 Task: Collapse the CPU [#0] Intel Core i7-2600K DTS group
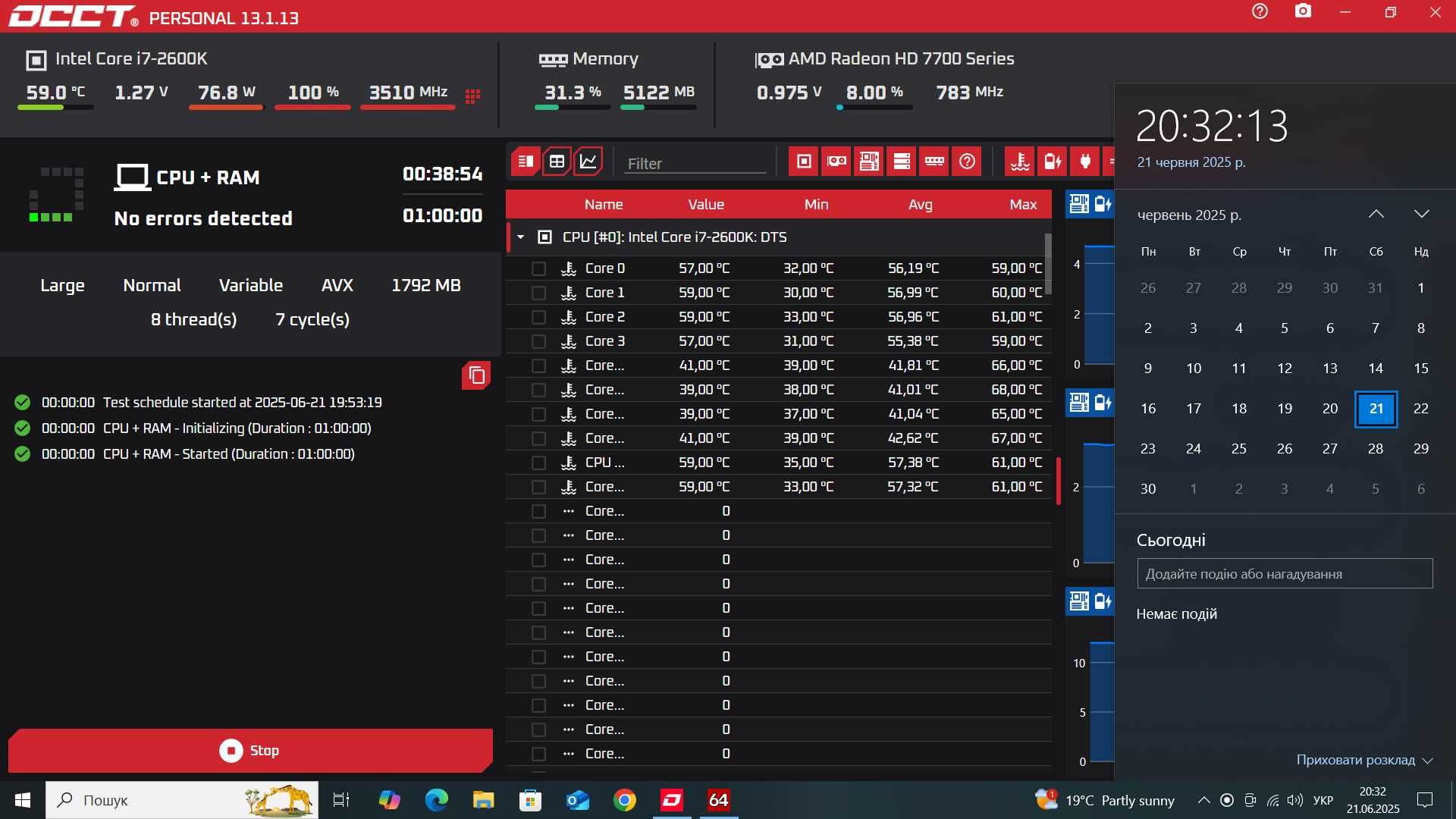coord(520,237)
